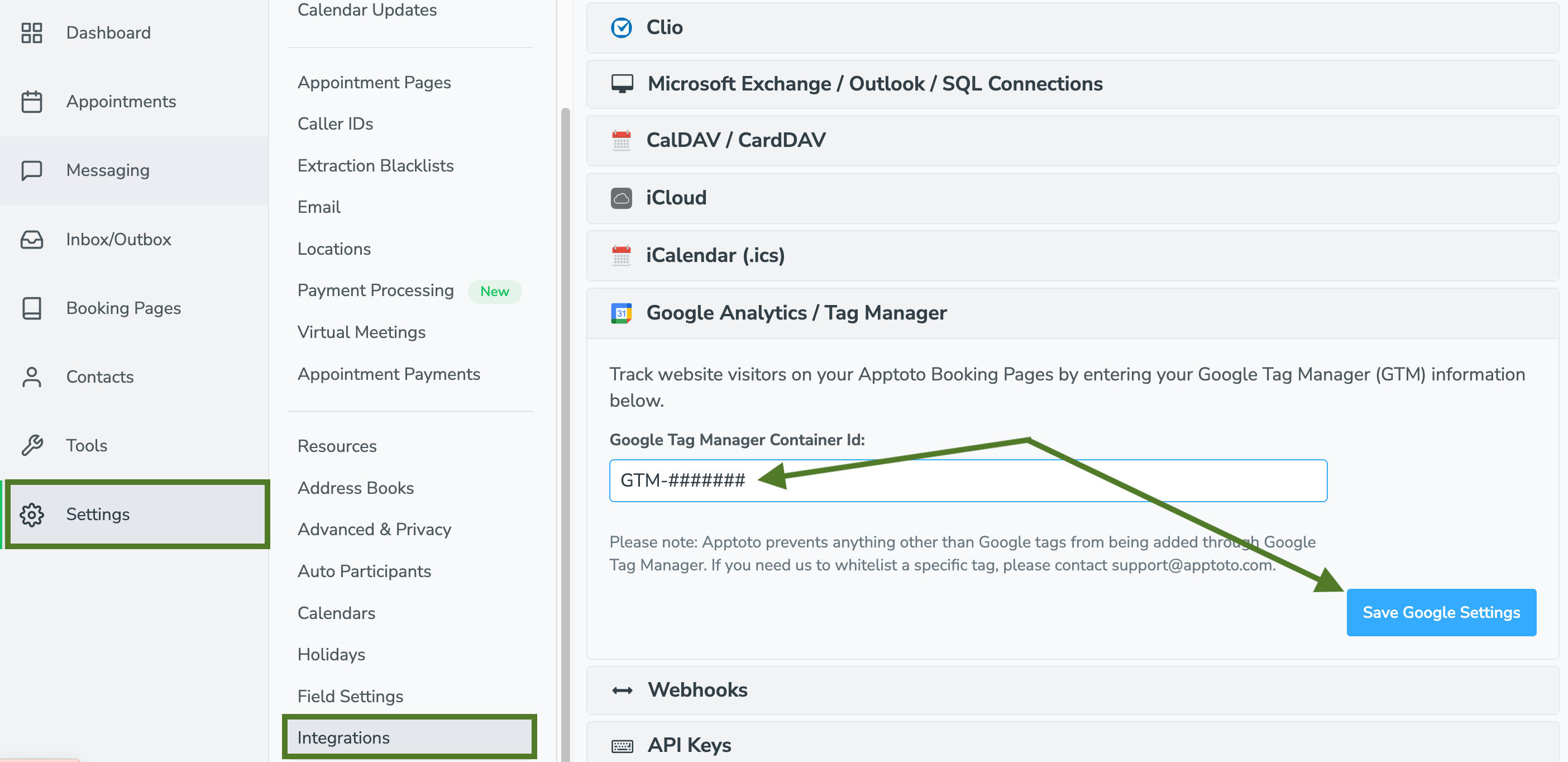
Task: Click the Messaging chat bubble icon
Action: (x=32, y=170)
